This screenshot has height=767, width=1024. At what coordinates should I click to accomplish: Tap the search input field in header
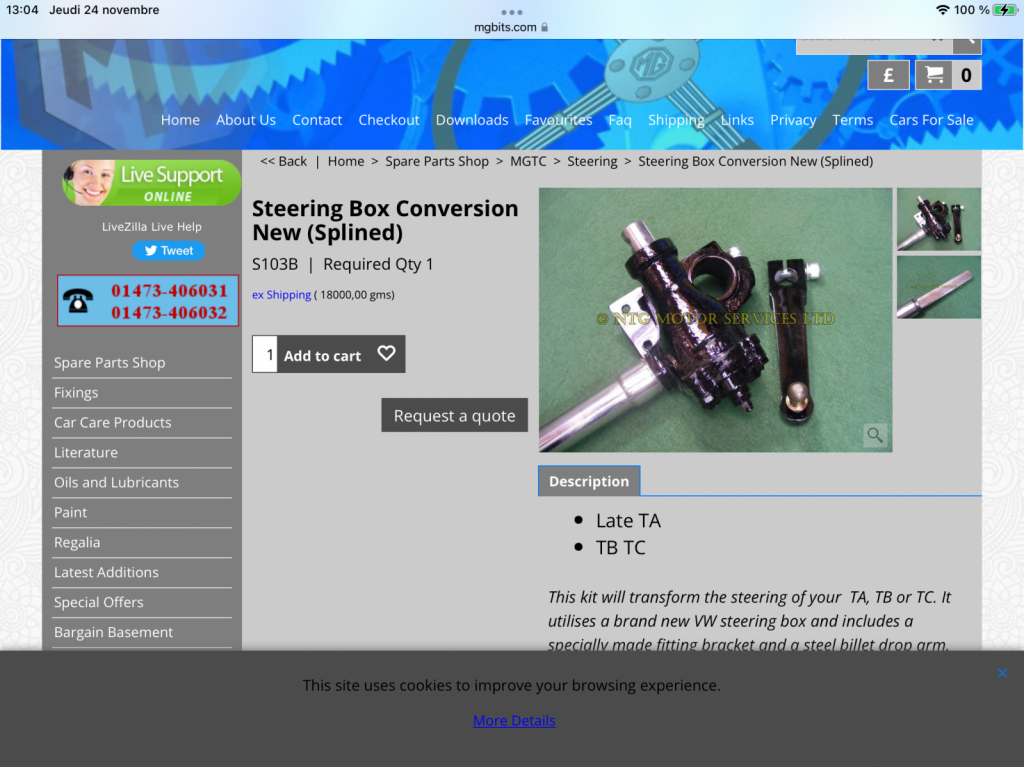(874, 46)
